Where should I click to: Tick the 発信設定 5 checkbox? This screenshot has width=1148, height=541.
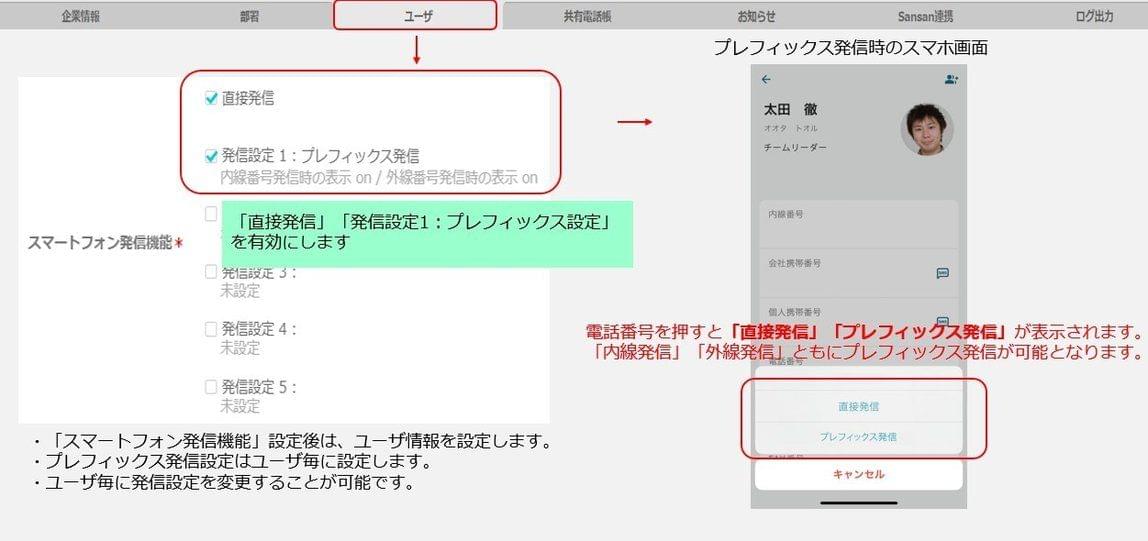click(x=211, y=387)
